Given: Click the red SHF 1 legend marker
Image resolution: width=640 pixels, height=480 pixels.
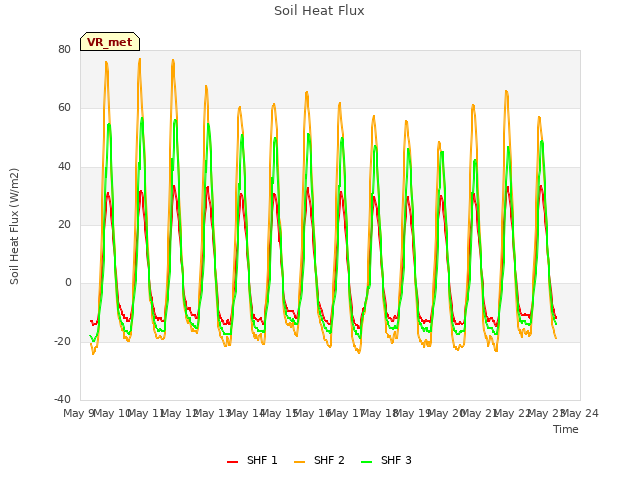Looking at the screenshot, I should pyautogui.click(x=232, y=462).
